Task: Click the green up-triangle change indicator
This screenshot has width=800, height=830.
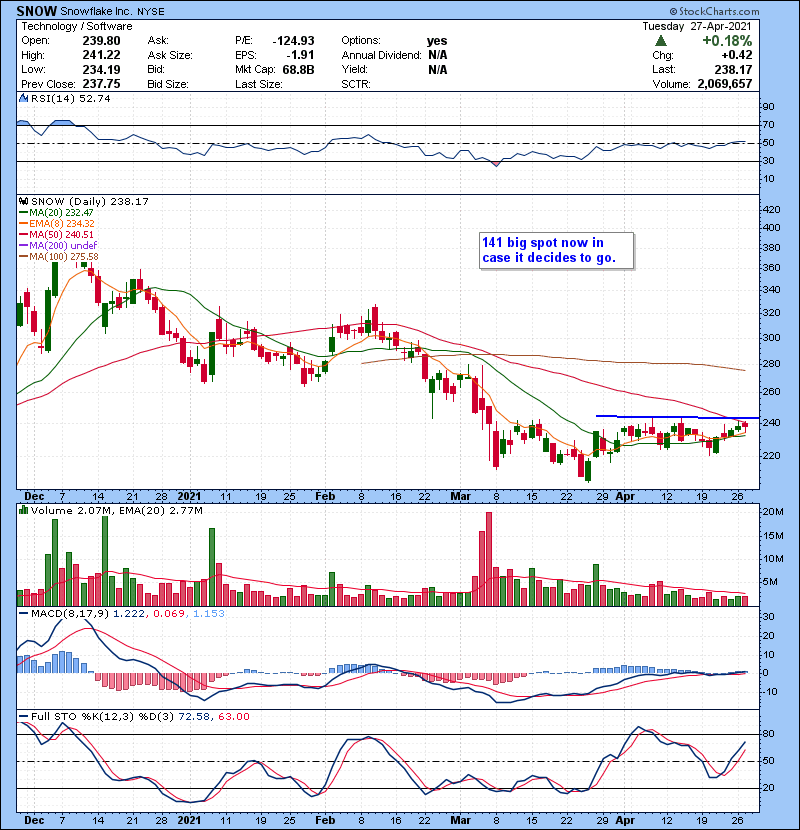Action: pyautogui.click(x=660, y=41)
